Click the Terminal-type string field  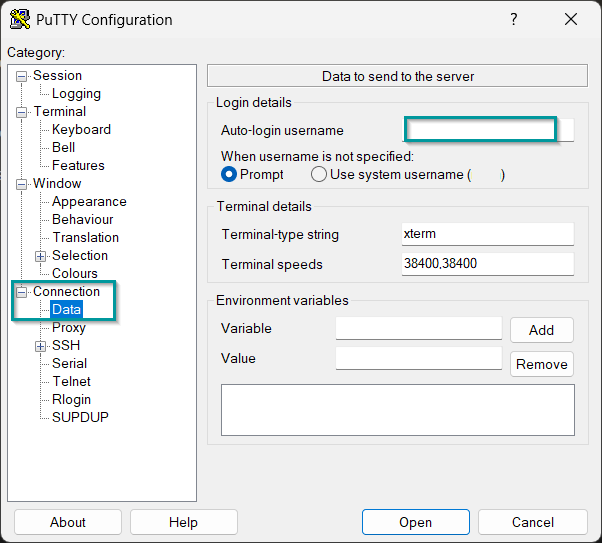tap(487, 234)
